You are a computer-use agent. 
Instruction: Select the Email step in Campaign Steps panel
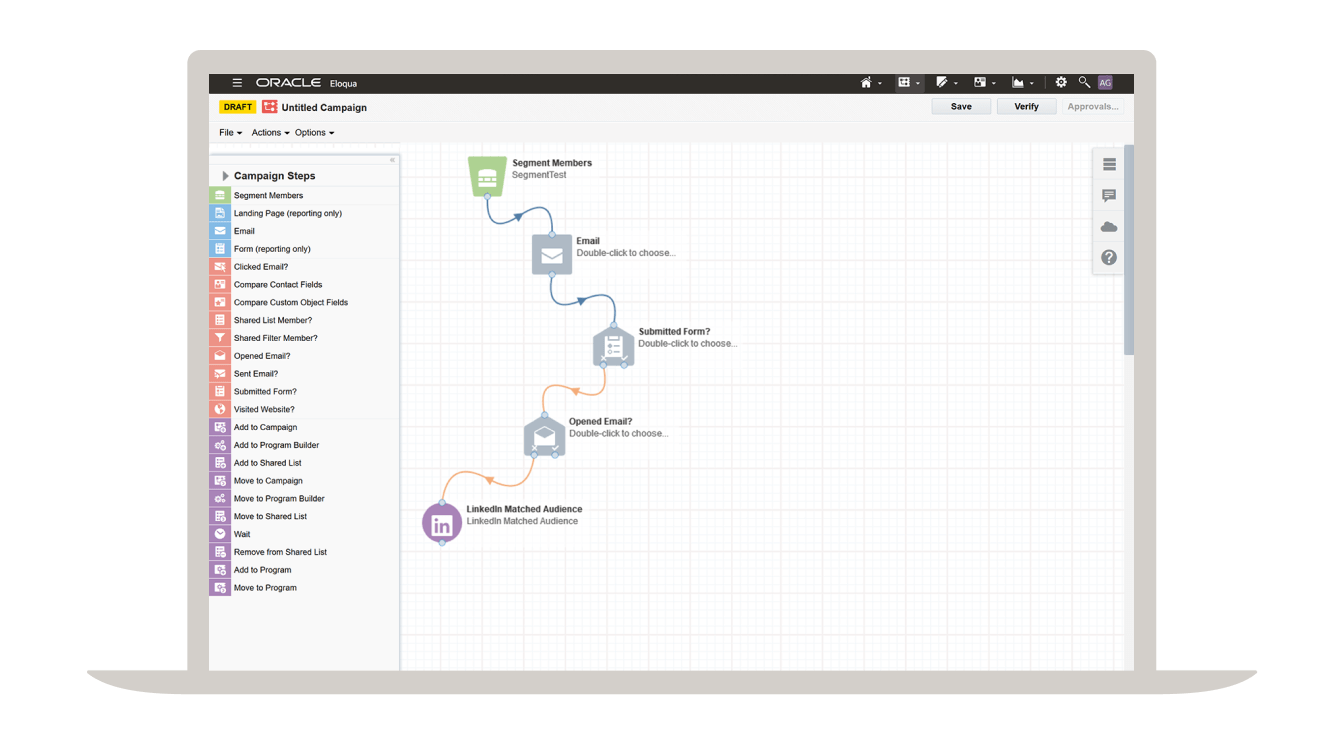(x=245, y=230)
